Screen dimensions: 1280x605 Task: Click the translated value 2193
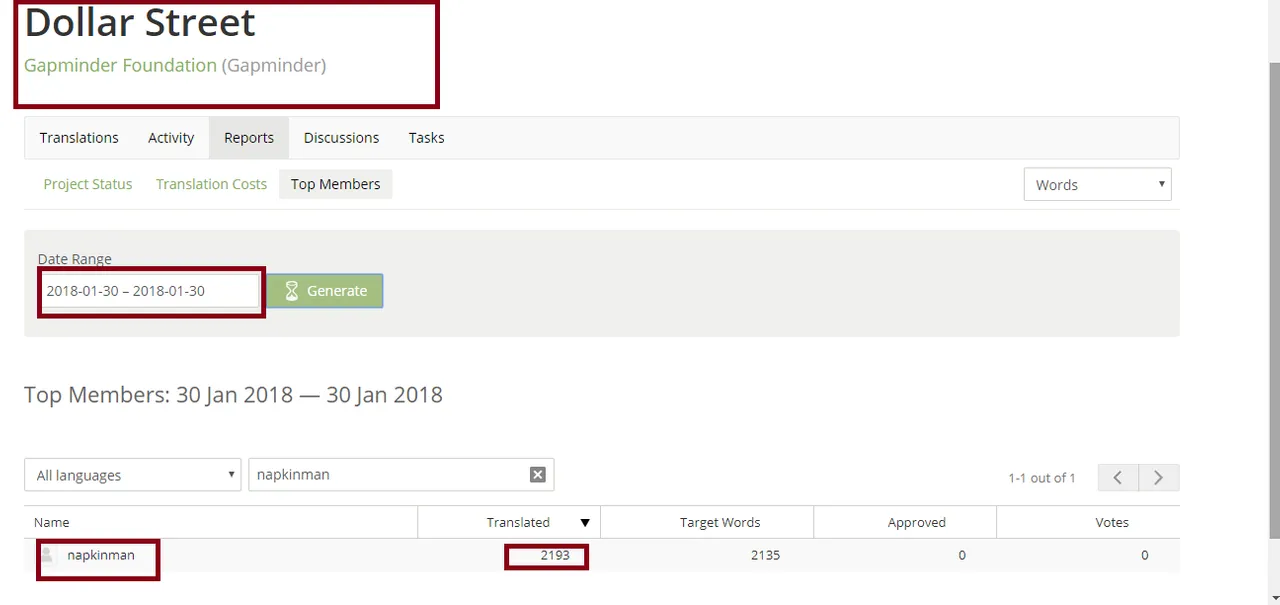[x=555, y=555]
